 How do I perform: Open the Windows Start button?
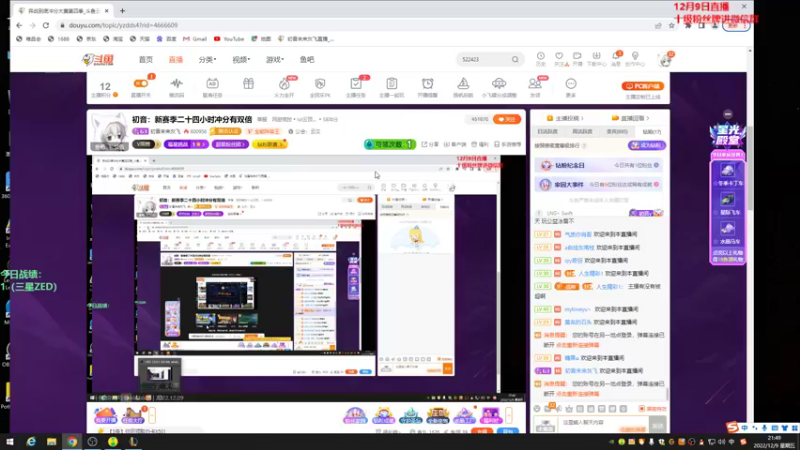9,442
